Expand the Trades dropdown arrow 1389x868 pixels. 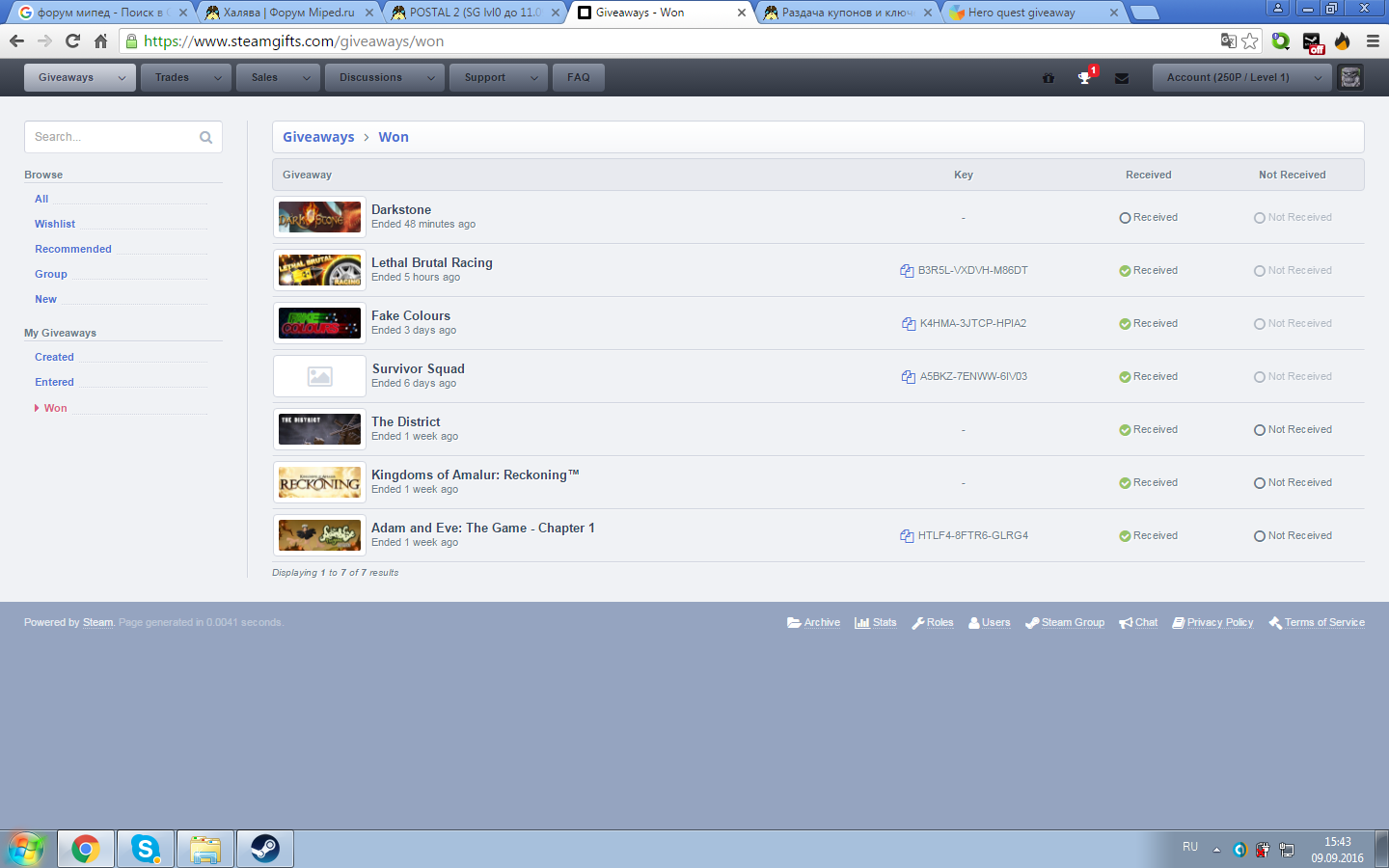218,78
